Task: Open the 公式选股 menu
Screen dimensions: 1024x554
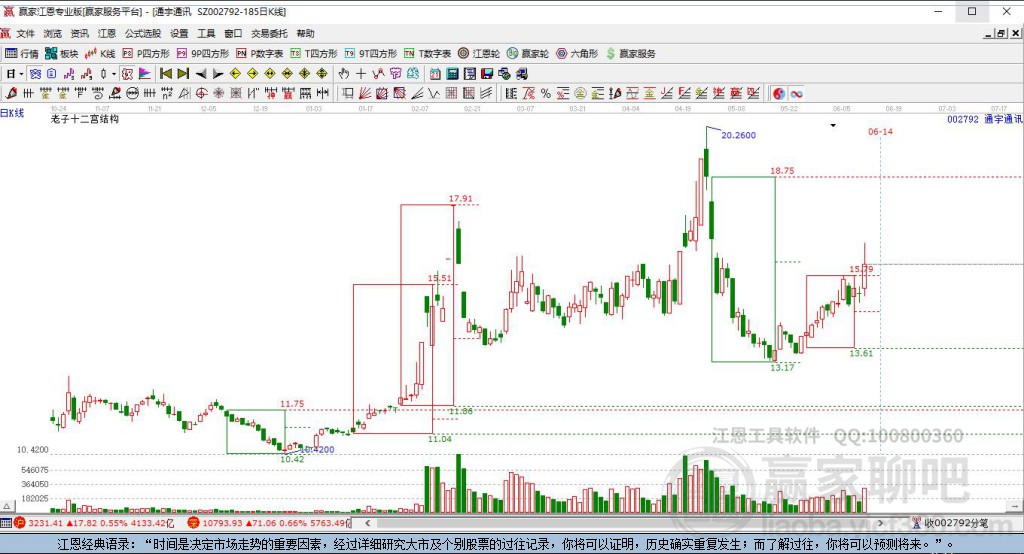Action: pos(144,33)
